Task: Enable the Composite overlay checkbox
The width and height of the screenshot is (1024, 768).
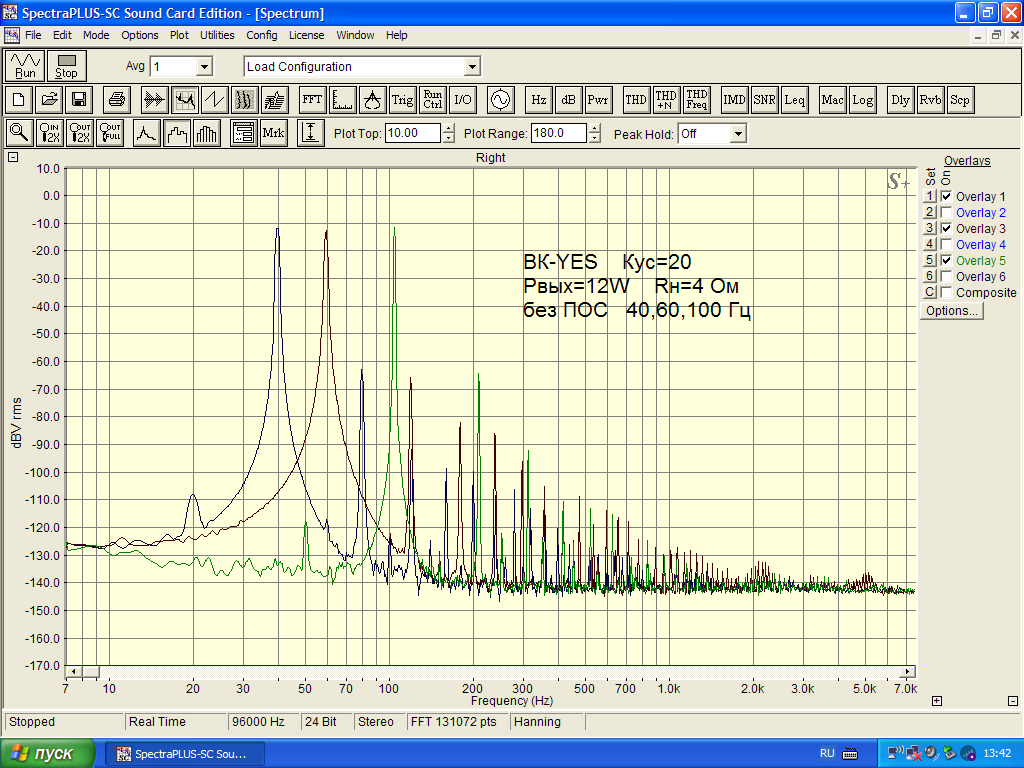Action: point(946,293)
